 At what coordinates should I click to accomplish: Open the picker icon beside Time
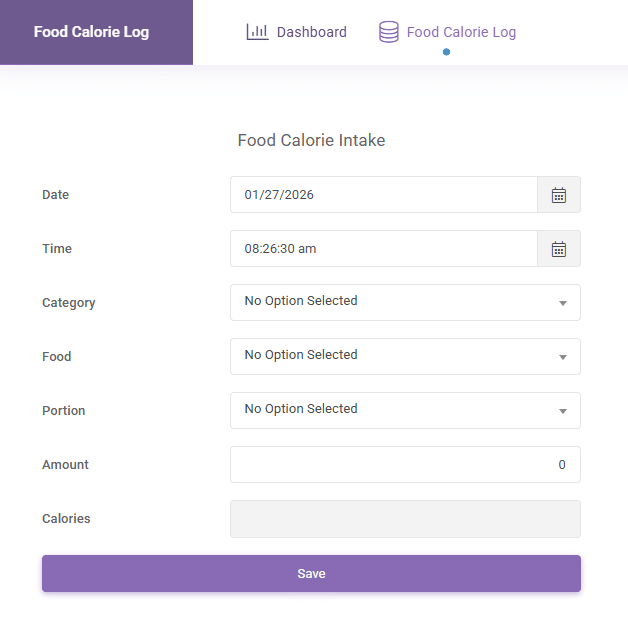559,249
